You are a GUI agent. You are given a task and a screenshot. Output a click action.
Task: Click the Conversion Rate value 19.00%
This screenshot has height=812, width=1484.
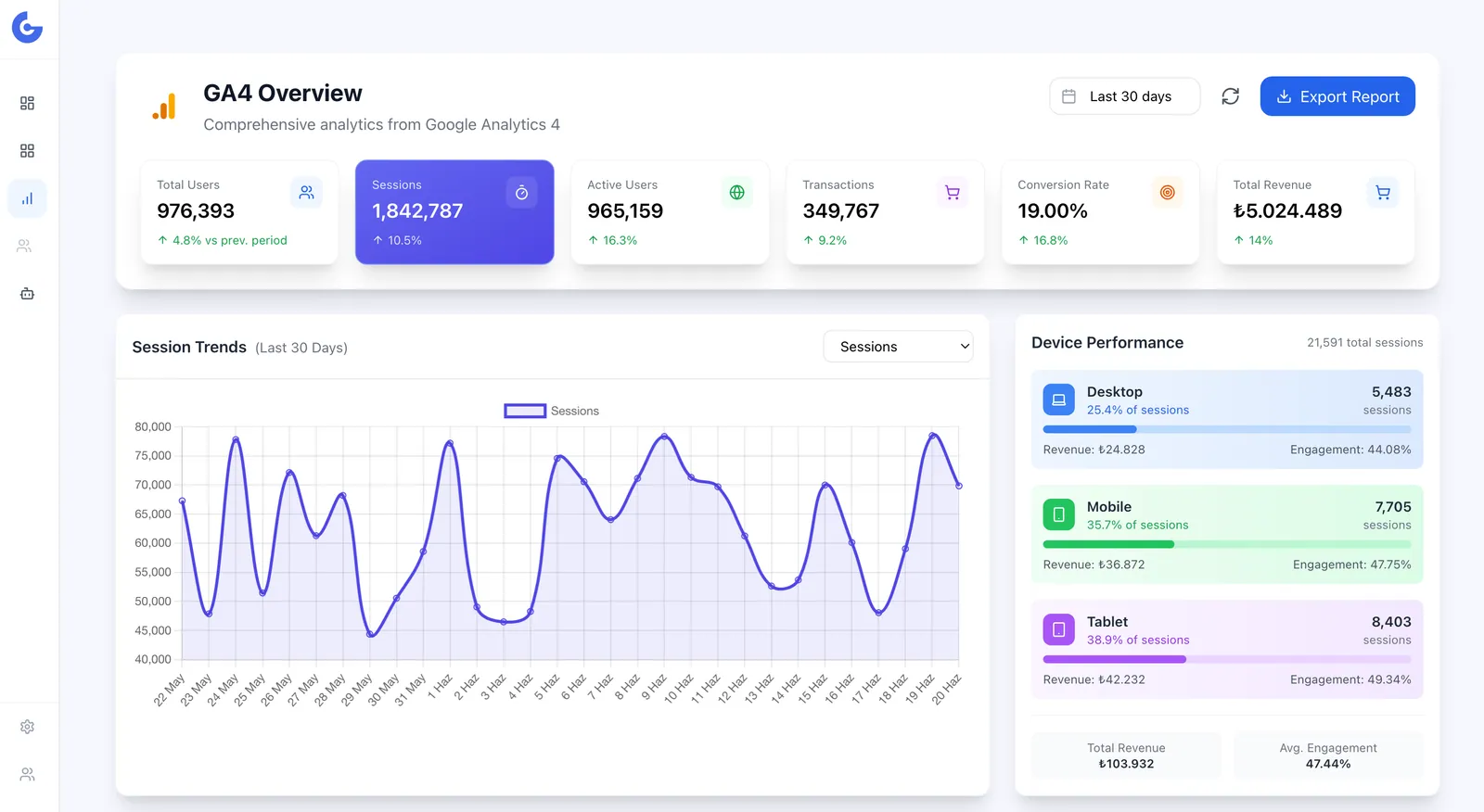(1053, 211)
